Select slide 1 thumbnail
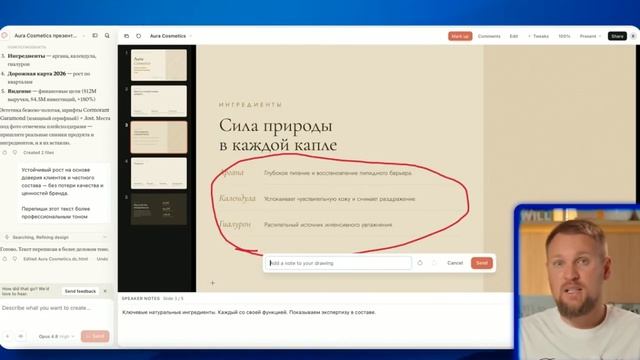This screenshot has width=640, height=360. pyautogui.click(x=159, y=65)
